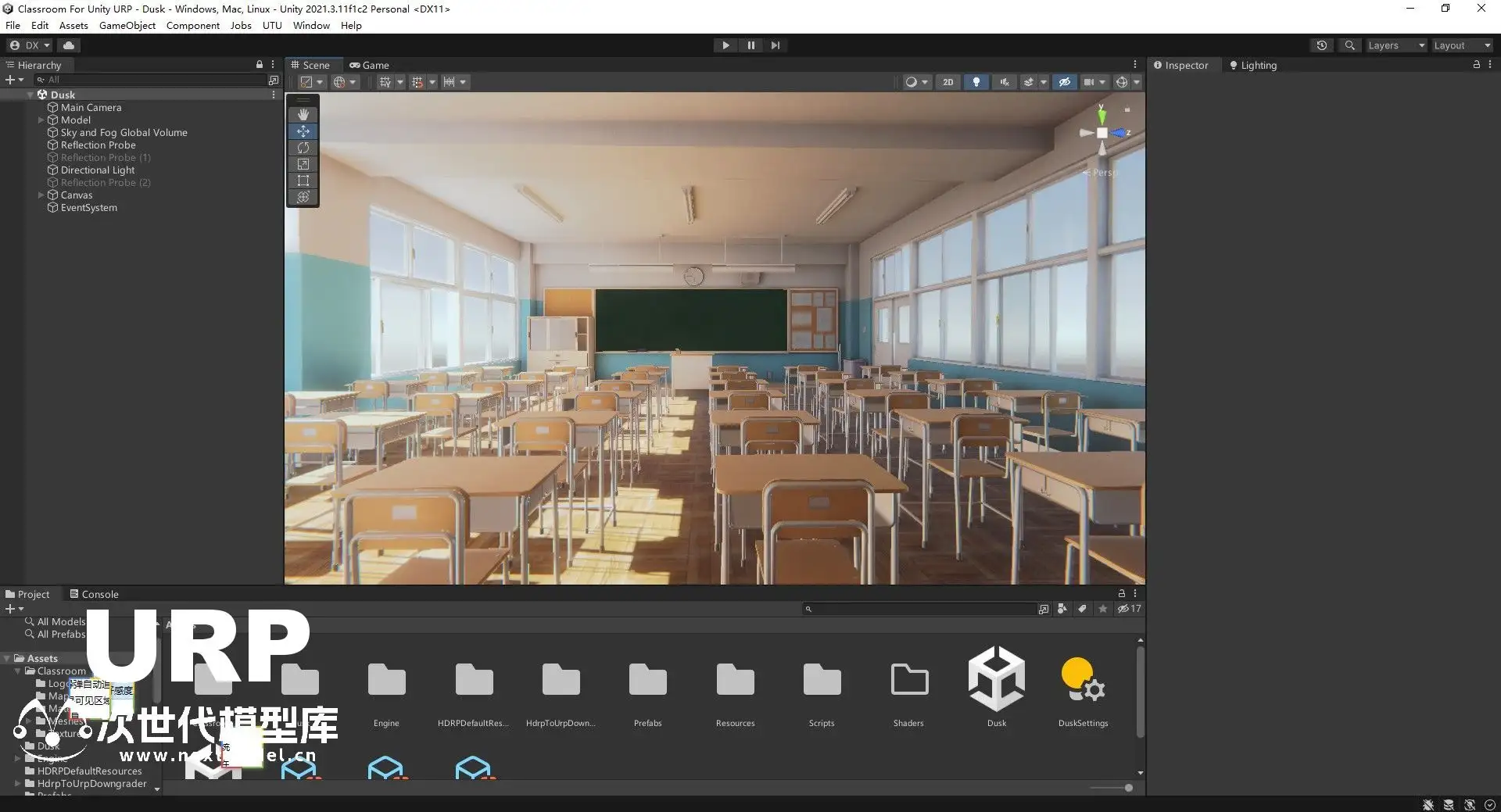Switch to the Lighting tab

[x=1252, y=66]
